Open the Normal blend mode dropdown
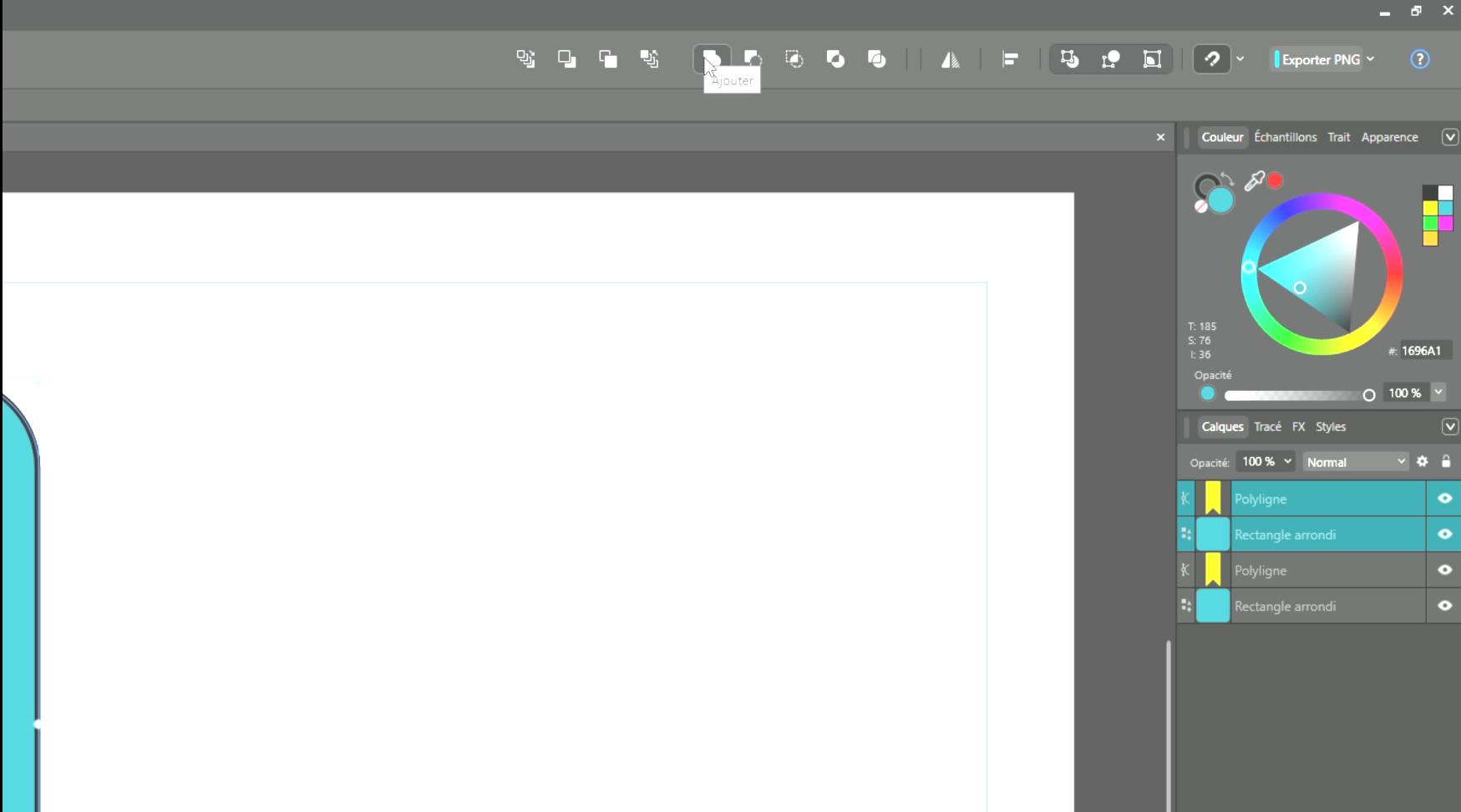The image size is (1461, 812). click(1355, 462)
